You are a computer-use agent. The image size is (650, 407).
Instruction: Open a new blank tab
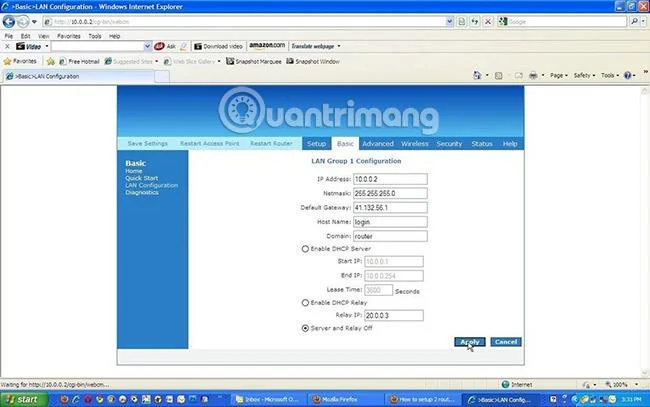[x=162, y=76]
